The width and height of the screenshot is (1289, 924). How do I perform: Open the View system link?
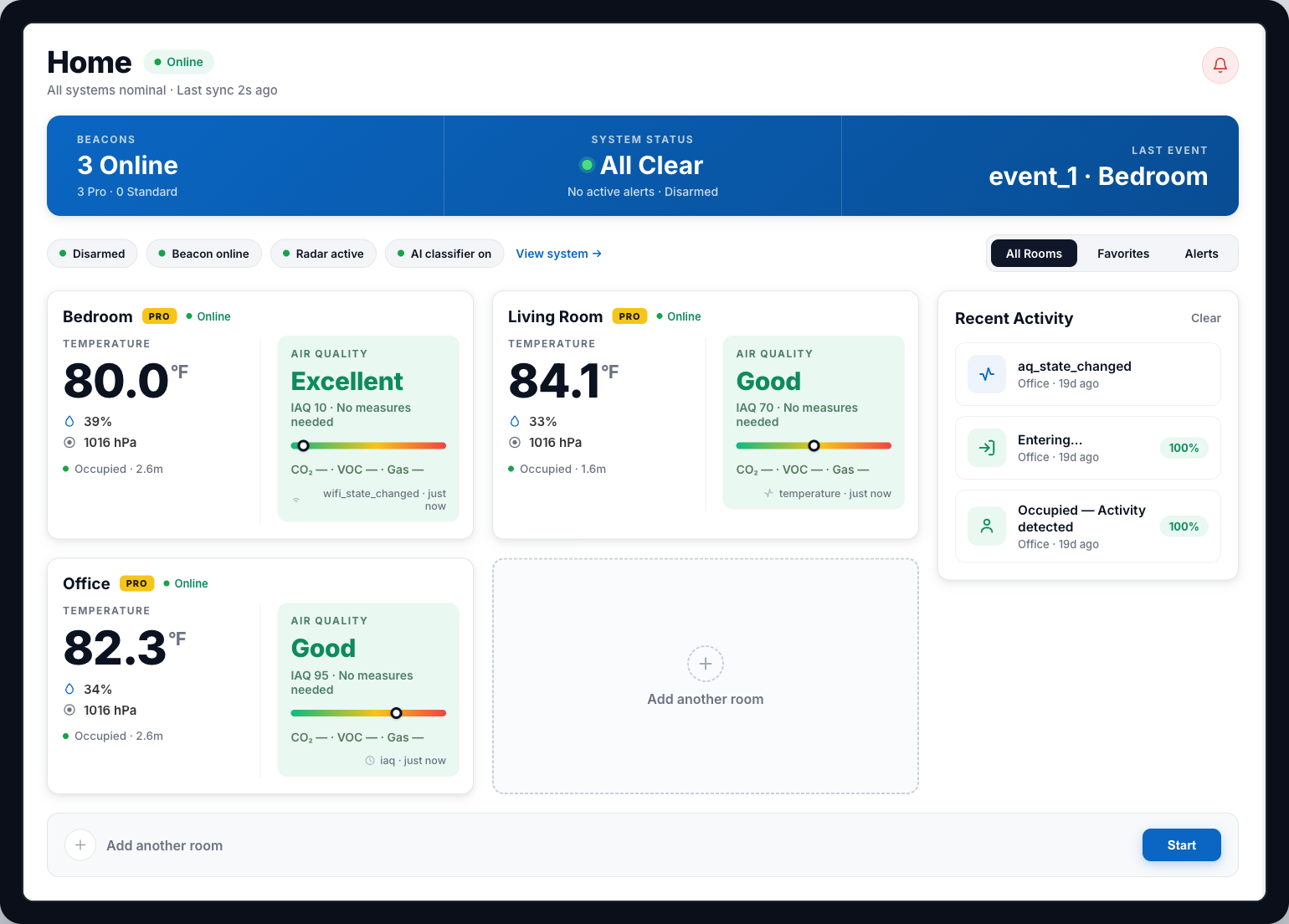pos(558,254)
